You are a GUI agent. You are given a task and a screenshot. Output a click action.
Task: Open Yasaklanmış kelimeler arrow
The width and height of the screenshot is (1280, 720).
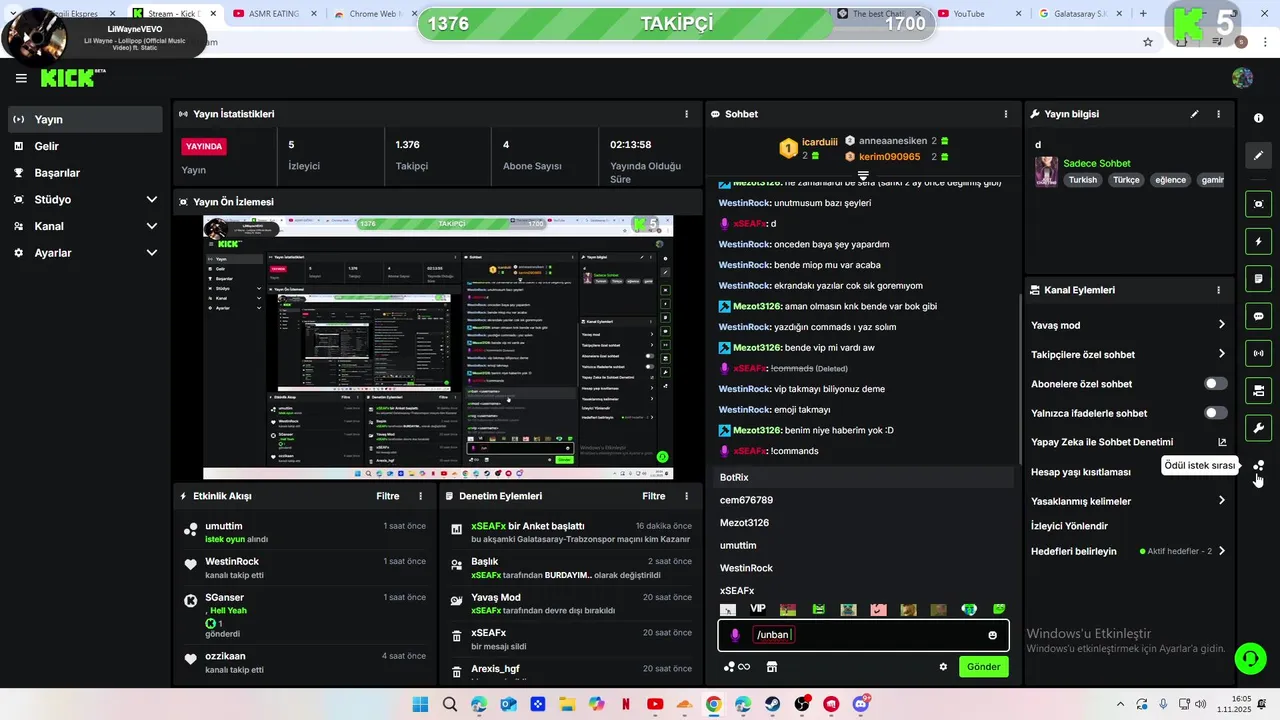click(1221, 501)
